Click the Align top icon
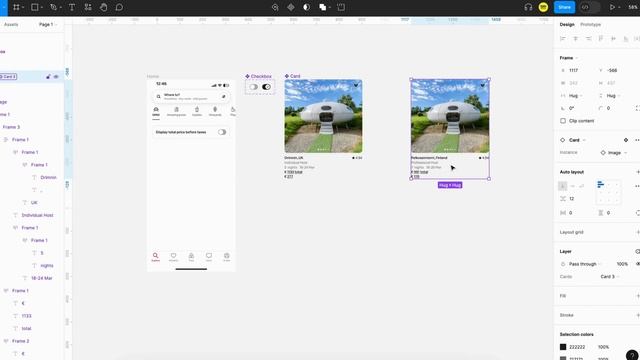The image size is (640, 360). 600,38
